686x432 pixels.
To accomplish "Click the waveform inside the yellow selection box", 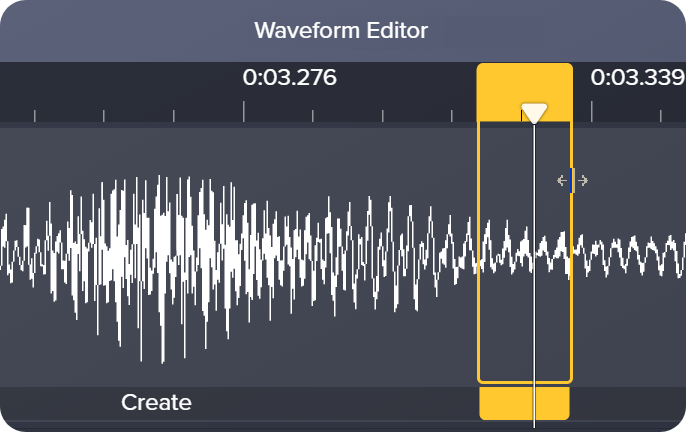I will point(508,250).
